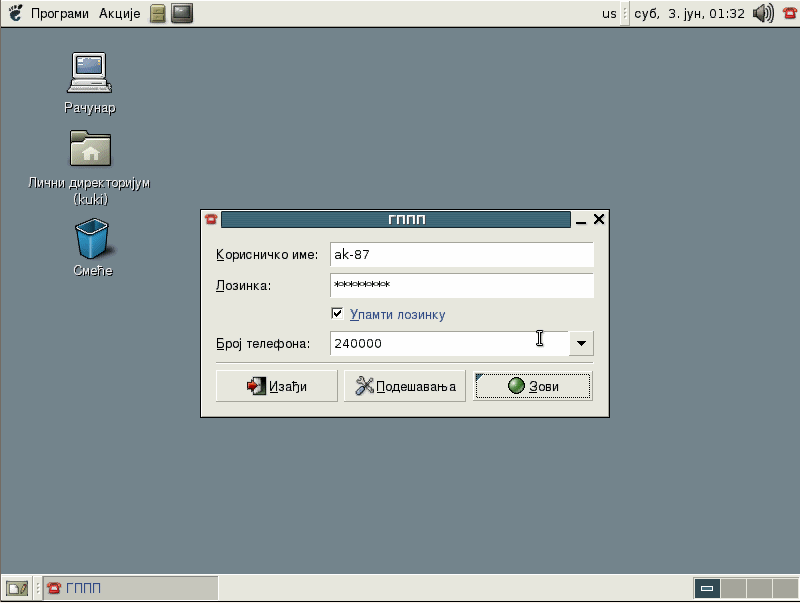The height and width of the screenshot is (604, 800).
Task: Switch to first workspace in pager
Action: (707, 588)
